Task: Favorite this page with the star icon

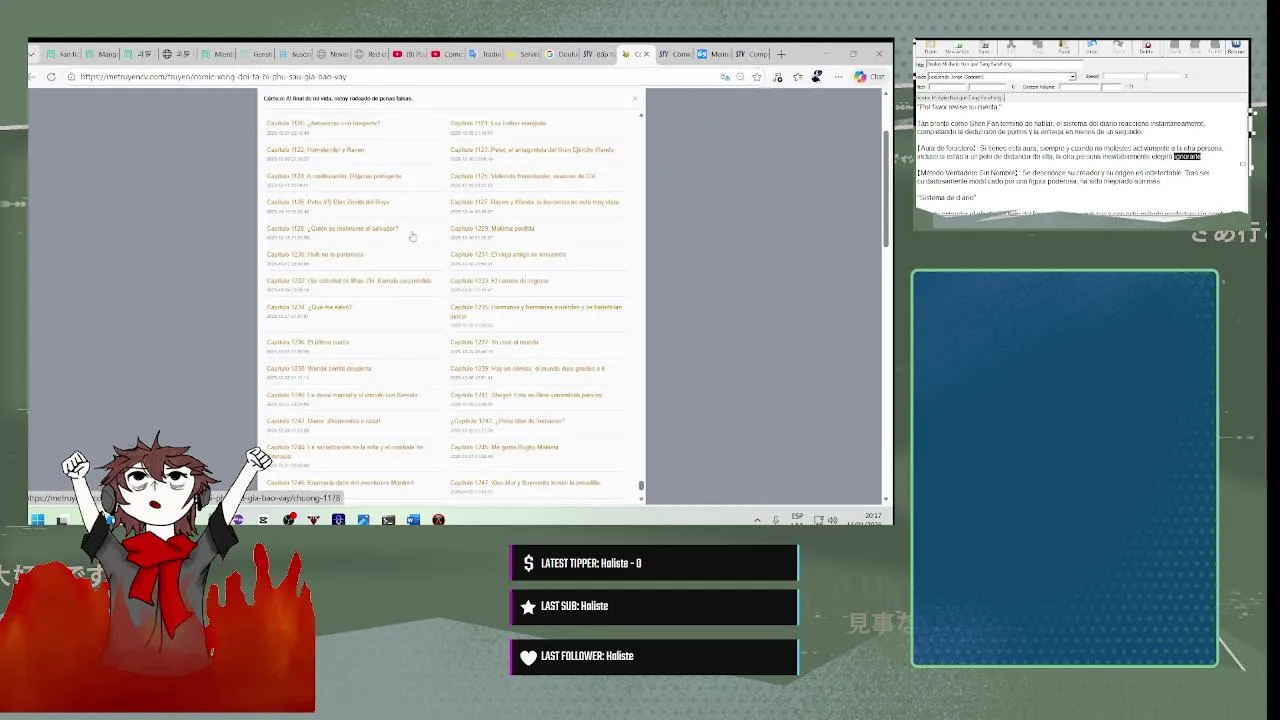Action: click(x=757, y=77)
